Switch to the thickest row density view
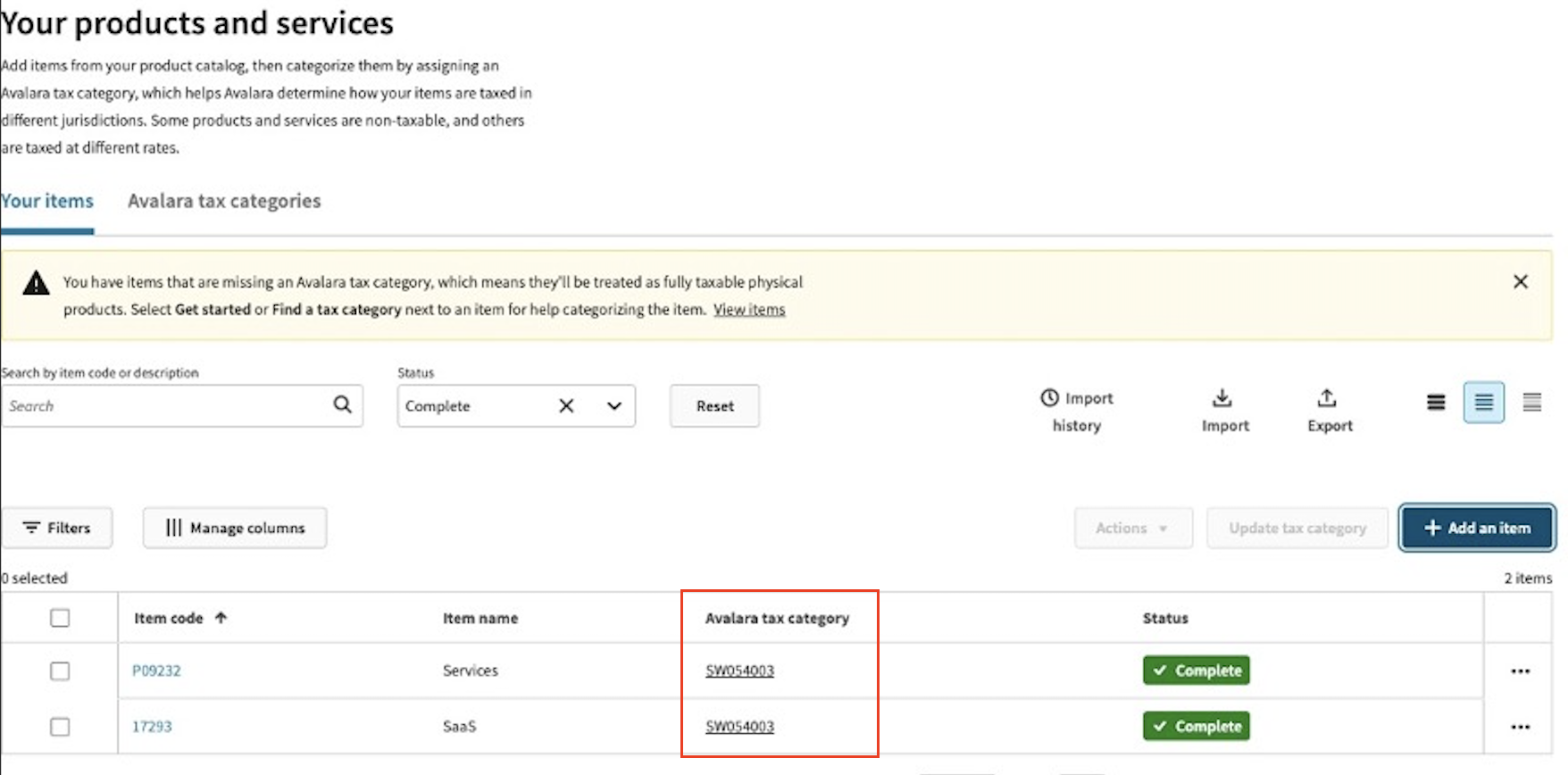Screen dimensions: 1568x775 point(1436,403)
